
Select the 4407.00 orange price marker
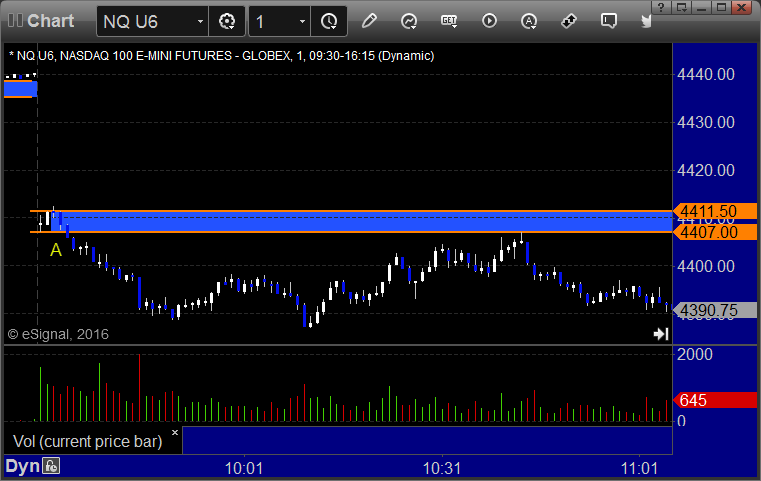(x=714, y=232)
